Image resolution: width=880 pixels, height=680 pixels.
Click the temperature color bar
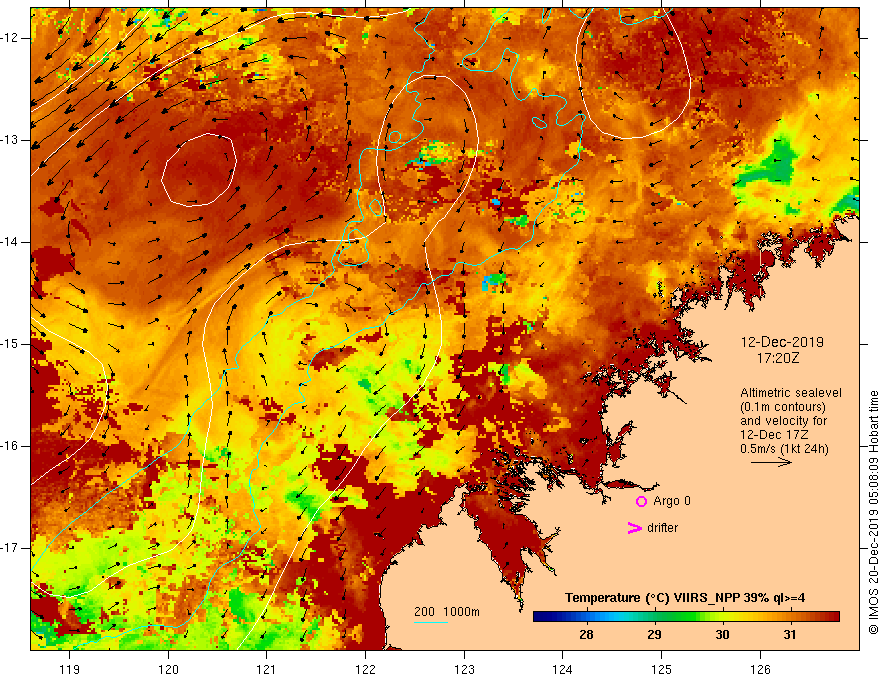click(x=686, y=617)
